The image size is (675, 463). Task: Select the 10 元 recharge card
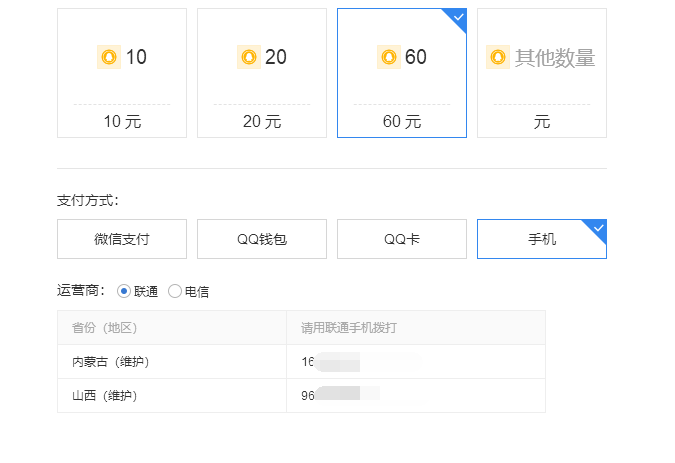(x=122, y=73)
